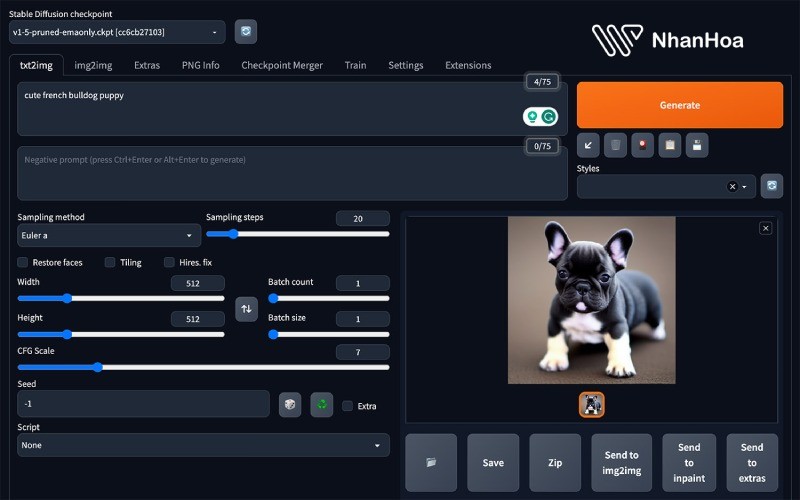Open the Extensions tab
This screenshot has width=800, height=500.
tap(468, 65)
